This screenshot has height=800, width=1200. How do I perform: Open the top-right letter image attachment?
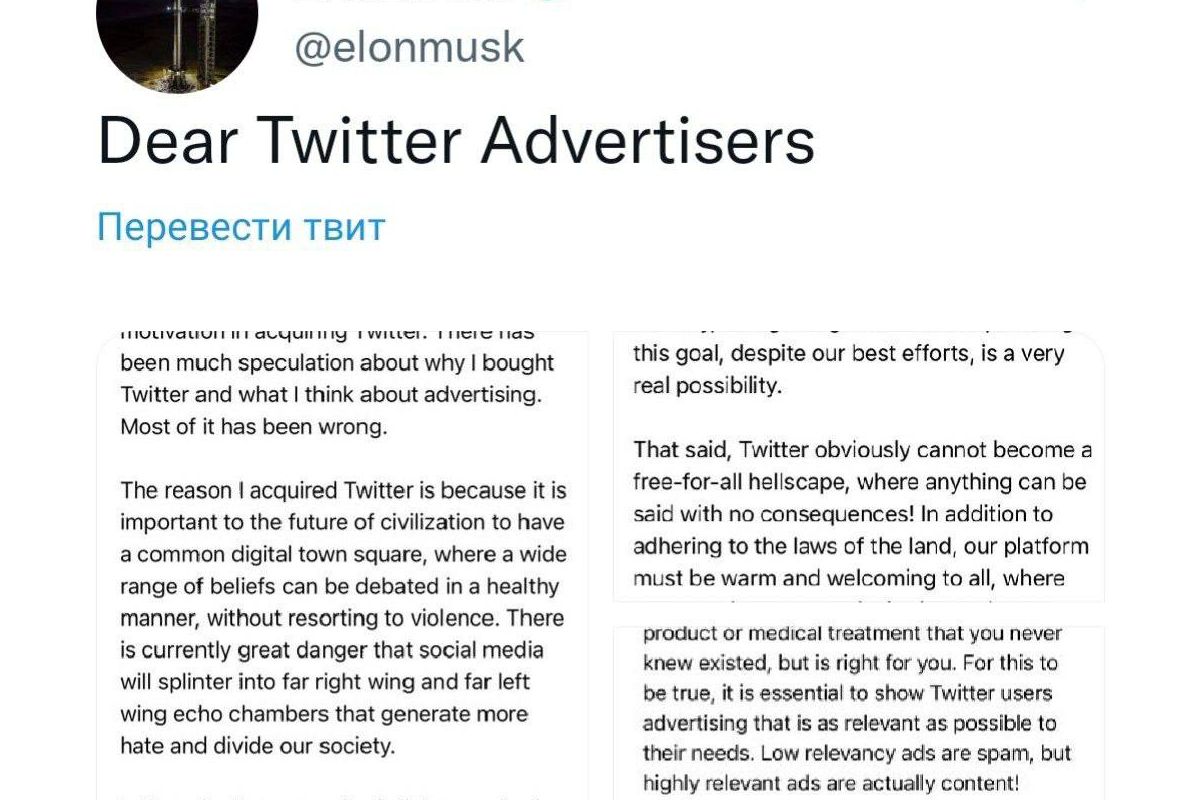click(x=859, y=466)
